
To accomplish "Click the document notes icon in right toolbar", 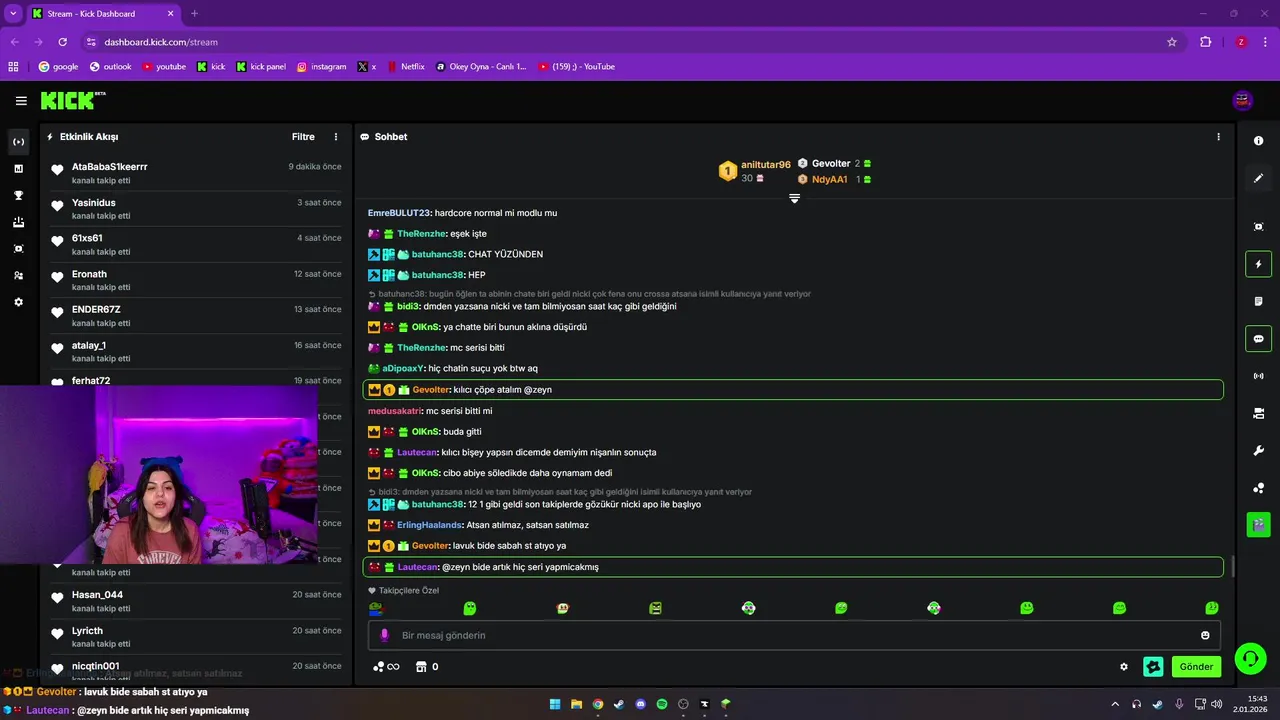I will click(x=1258, y=301).
